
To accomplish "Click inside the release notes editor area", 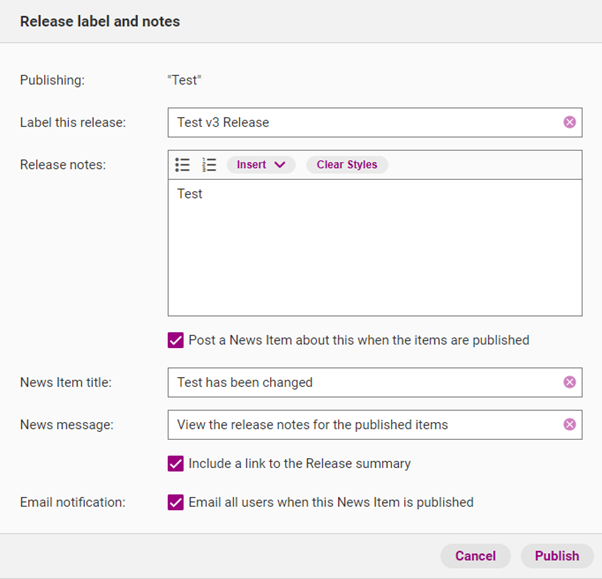I will pos(374,250).
